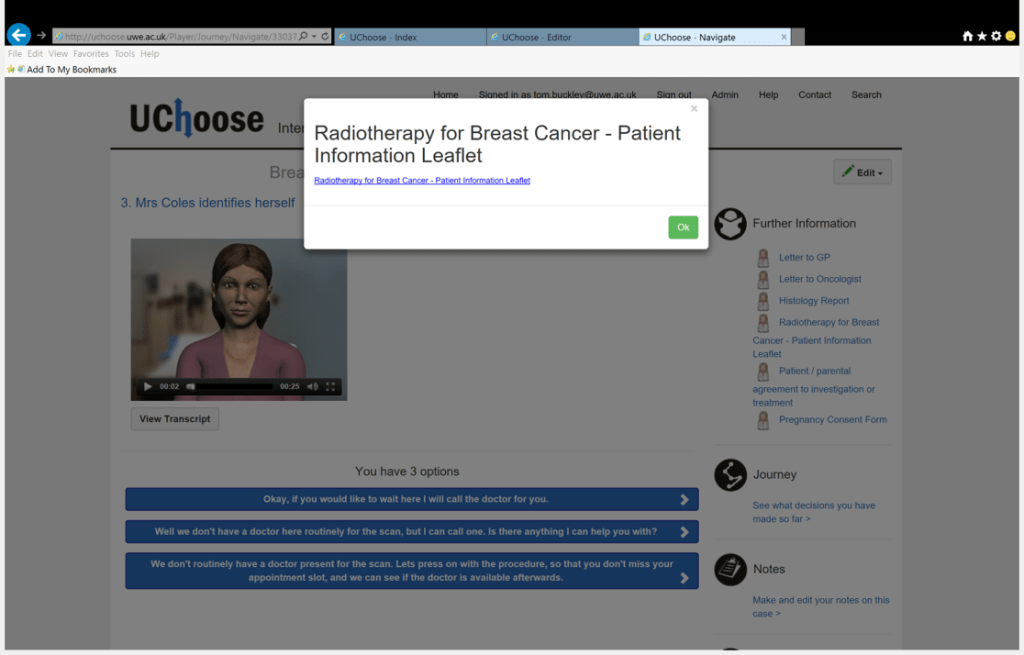This screenshot has width=1024, height=655.
Task: Open browser settings gear icon
Action: pyautogui.click(x=996, y=36)
